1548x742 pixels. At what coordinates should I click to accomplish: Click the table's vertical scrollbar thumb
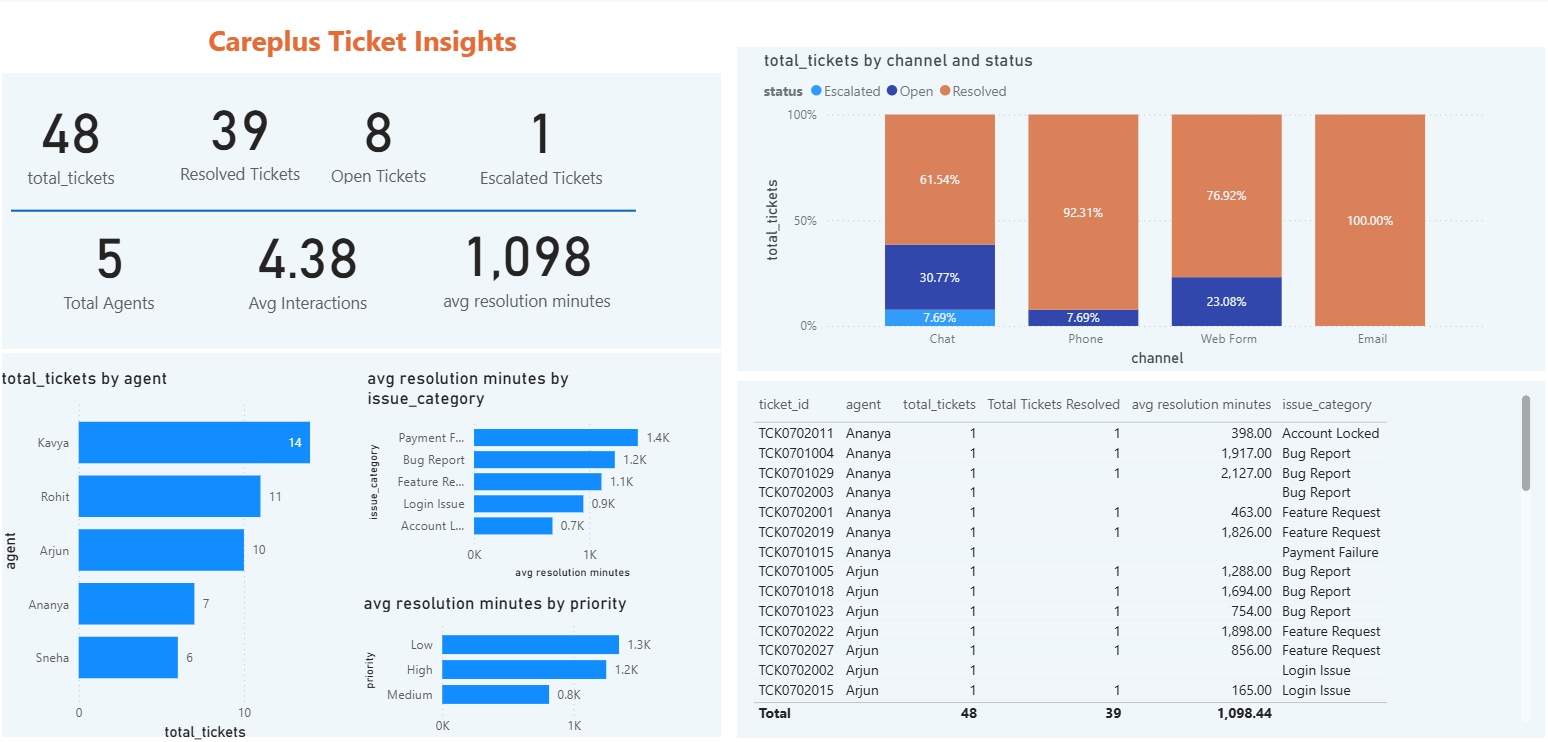coord(1525,443)
